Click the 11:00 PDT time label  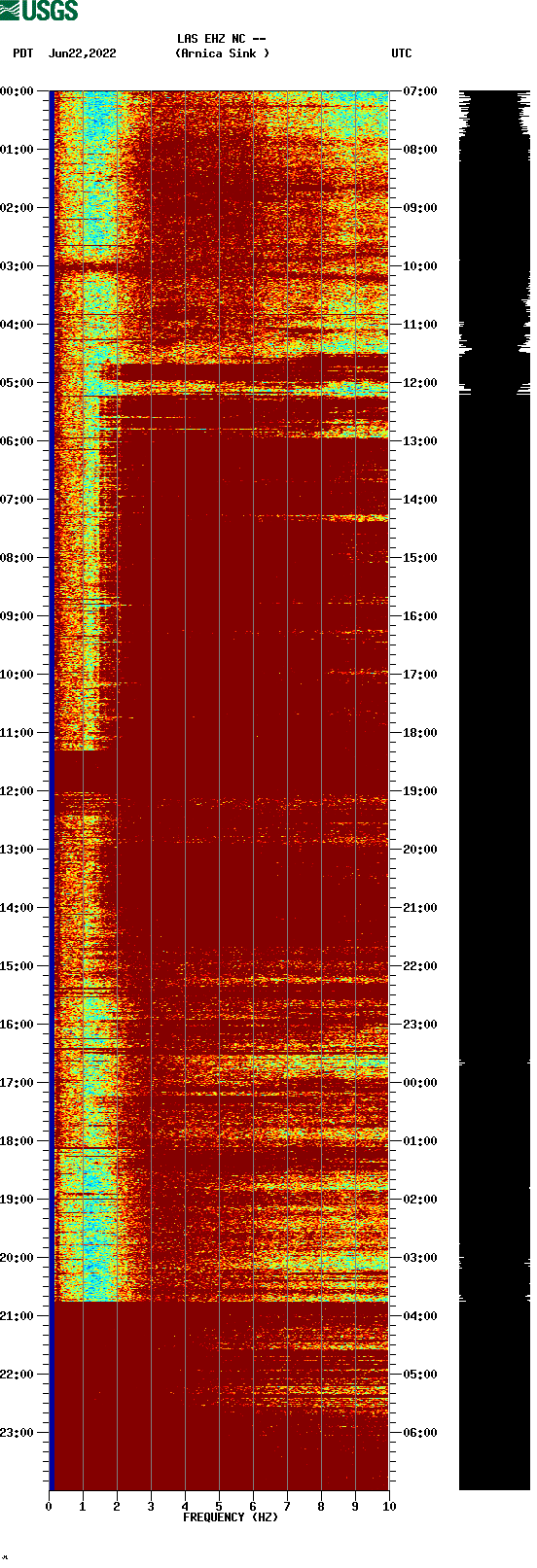tap(18, 733)
